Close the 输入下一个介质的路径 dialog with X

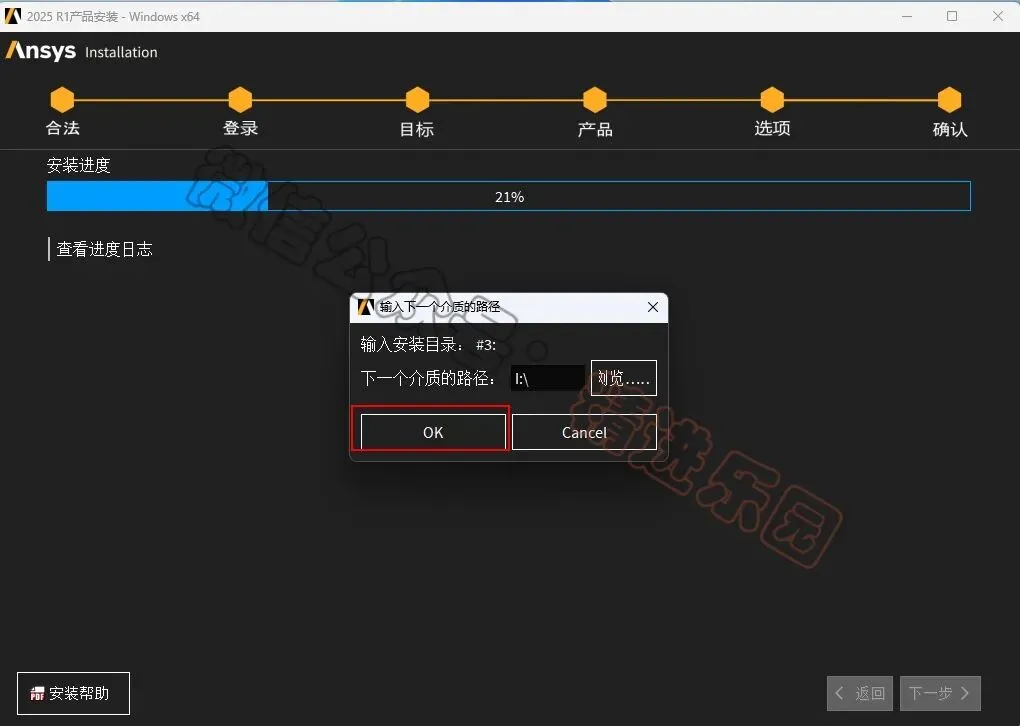coord(652,307)
